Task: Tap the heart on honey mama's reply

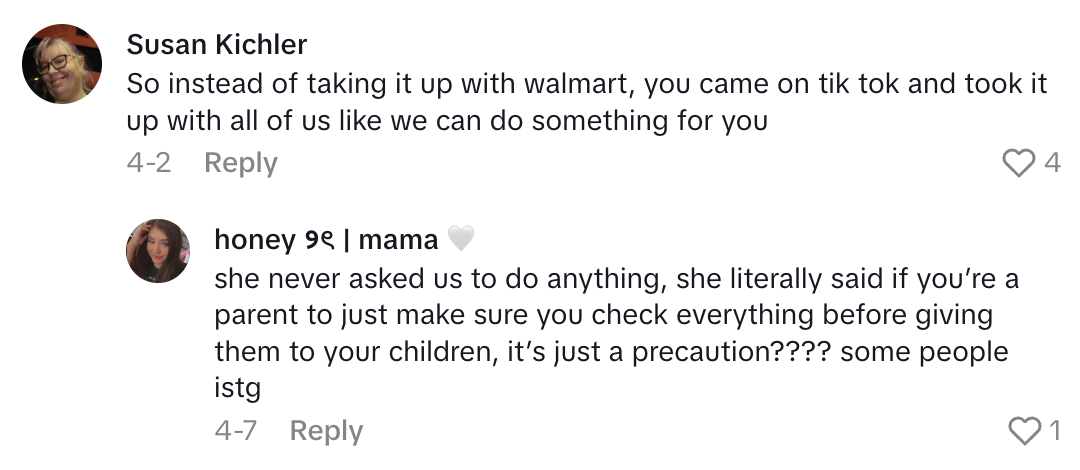Action: tap(1024, 431)
